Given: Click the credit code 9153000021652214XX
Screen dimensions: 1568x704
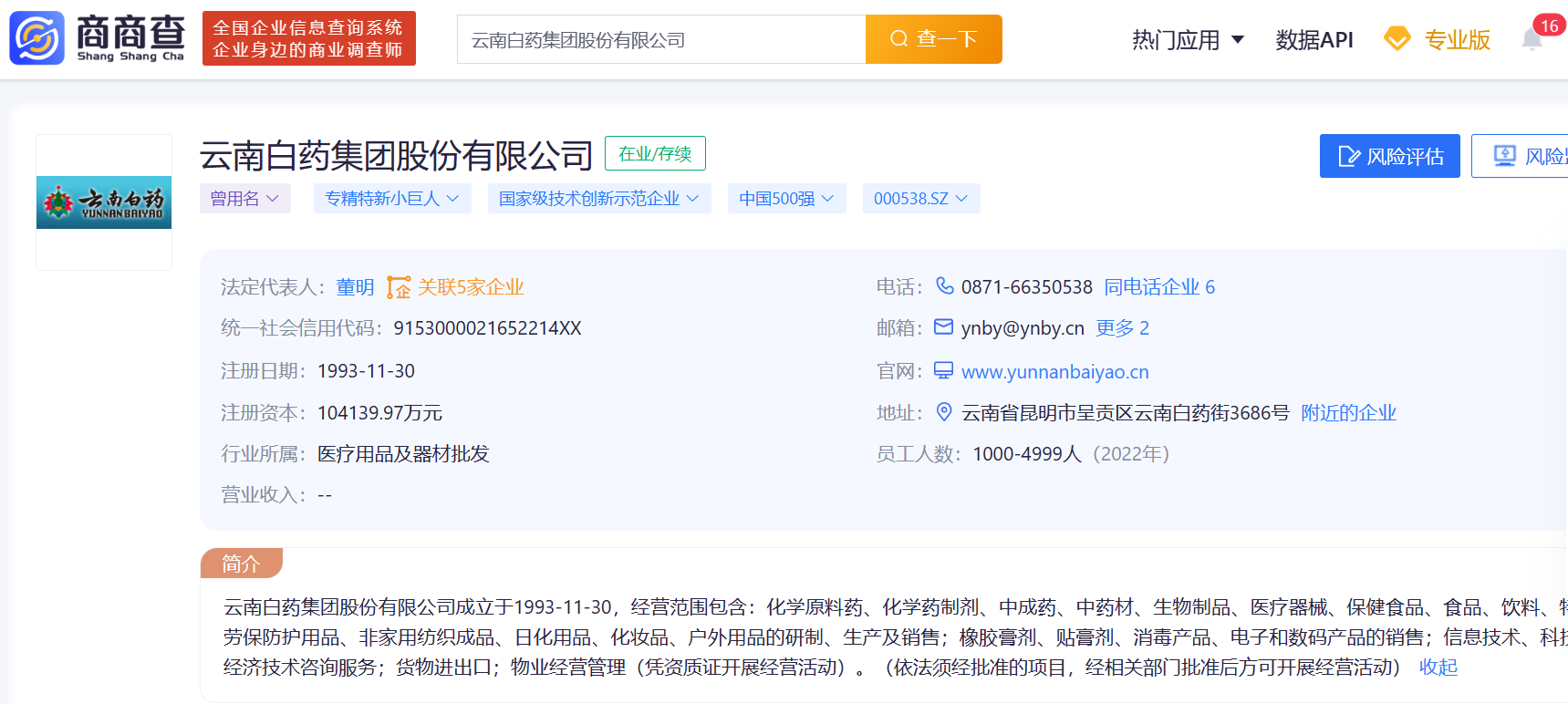Looking at the screenshot, I should click(x=487, y=328).
